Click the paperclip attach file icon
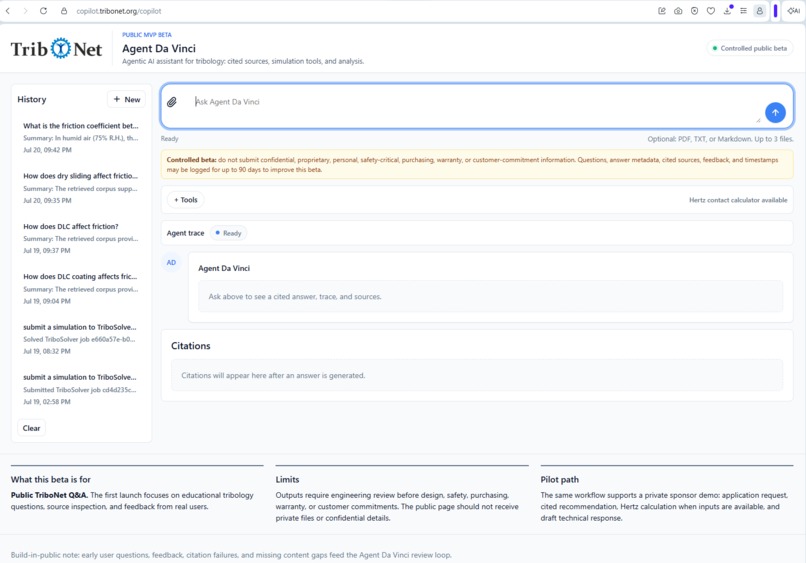The height and width of the screenshot is (563, 806). click(x=172, y=102)
